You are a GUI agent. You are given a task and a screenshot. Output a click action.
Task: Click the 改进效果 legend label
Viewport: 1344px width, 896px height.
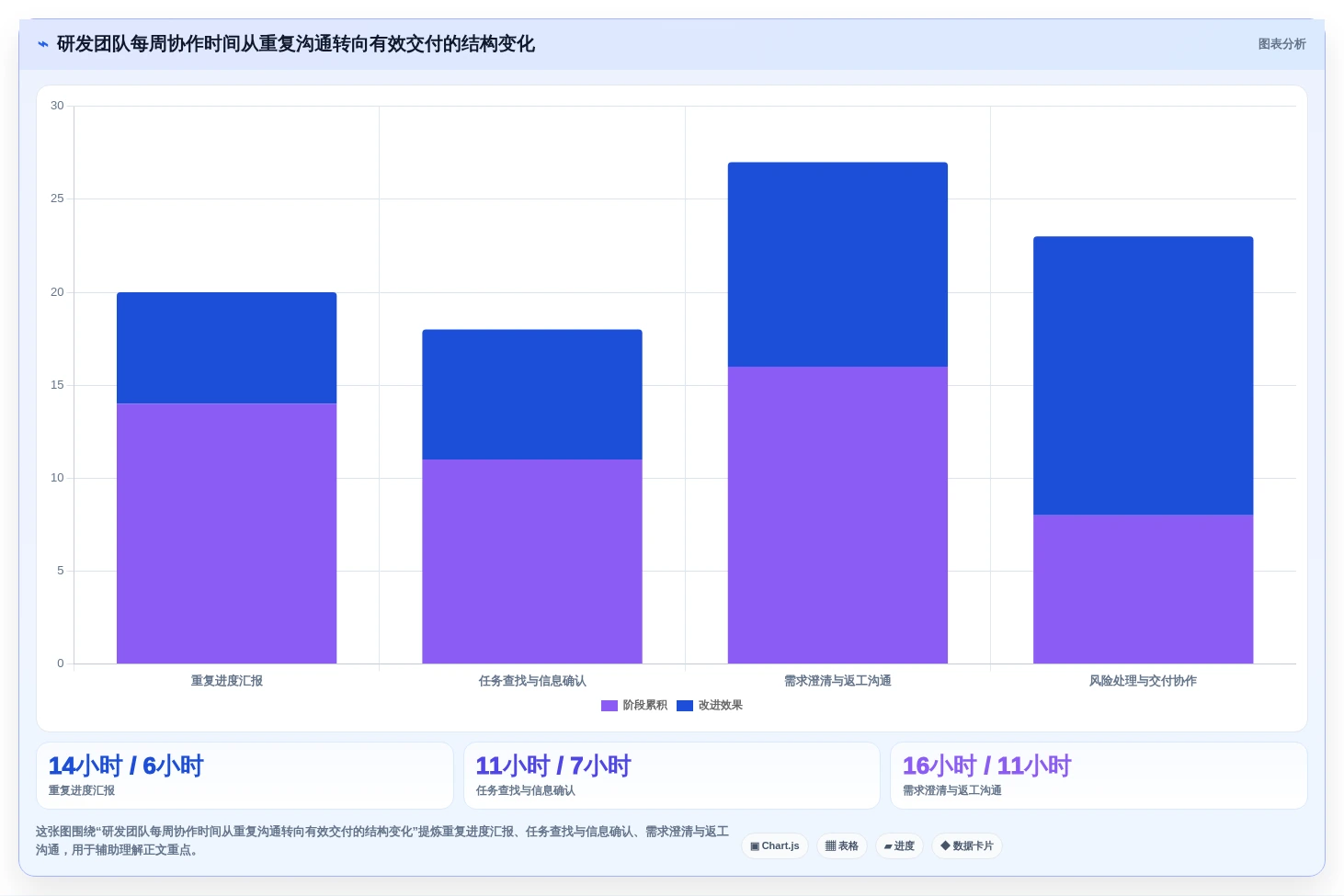point(721,706)
